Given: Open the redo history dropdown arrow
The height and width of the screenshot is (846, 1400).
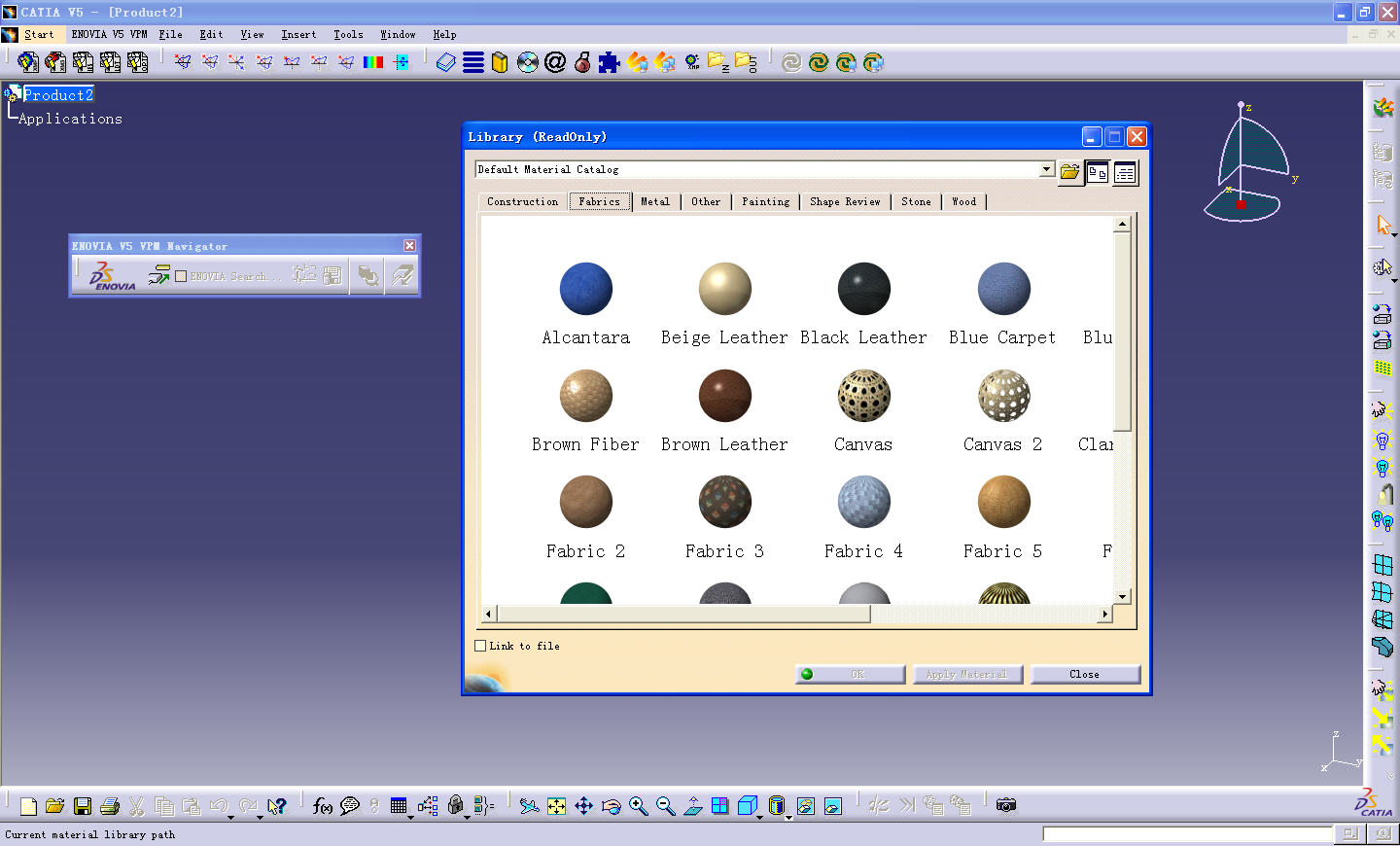Looking at the screenshot, I should [260, 817].
